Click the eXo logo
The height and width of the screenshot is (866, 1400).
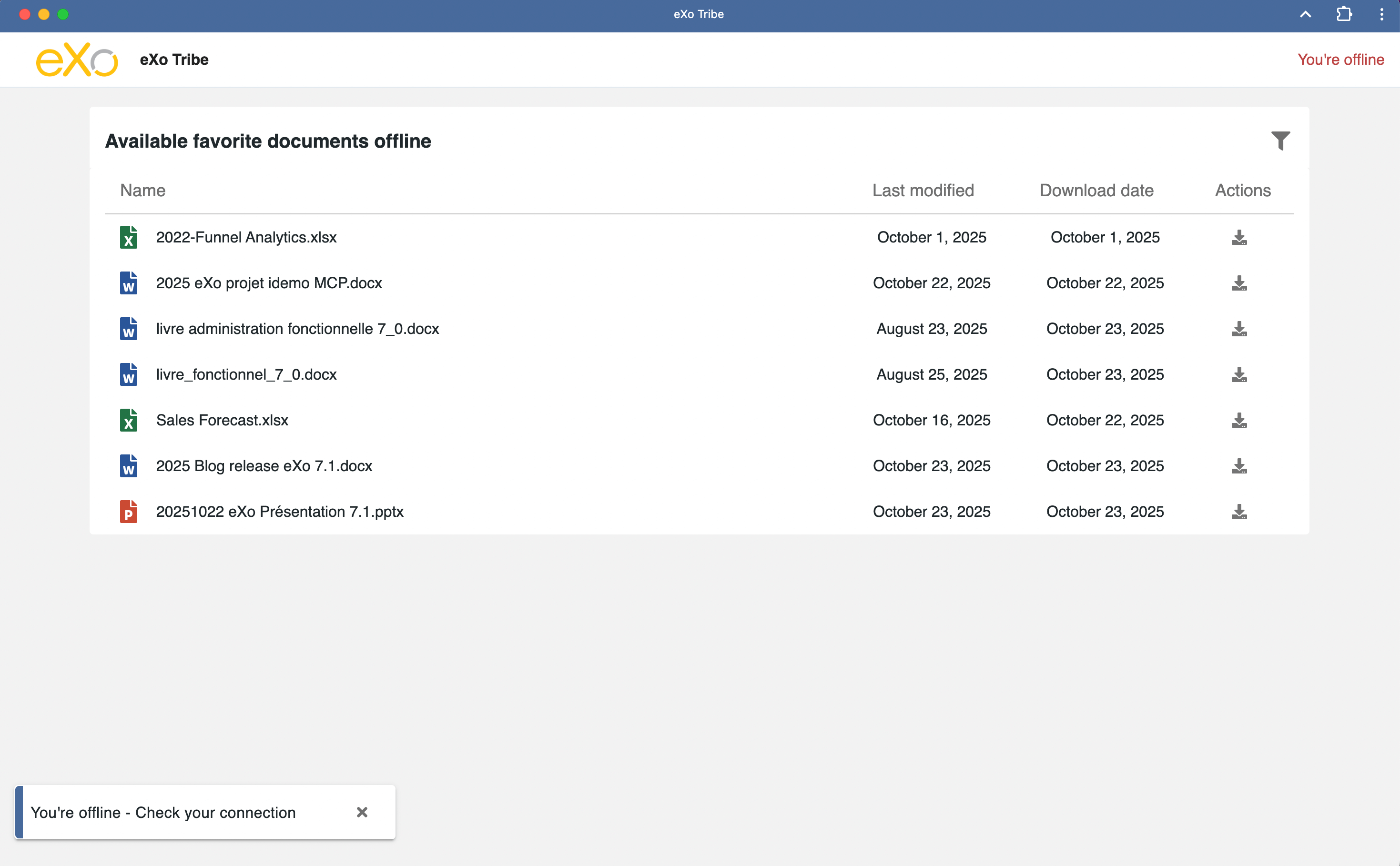[77, 60]
